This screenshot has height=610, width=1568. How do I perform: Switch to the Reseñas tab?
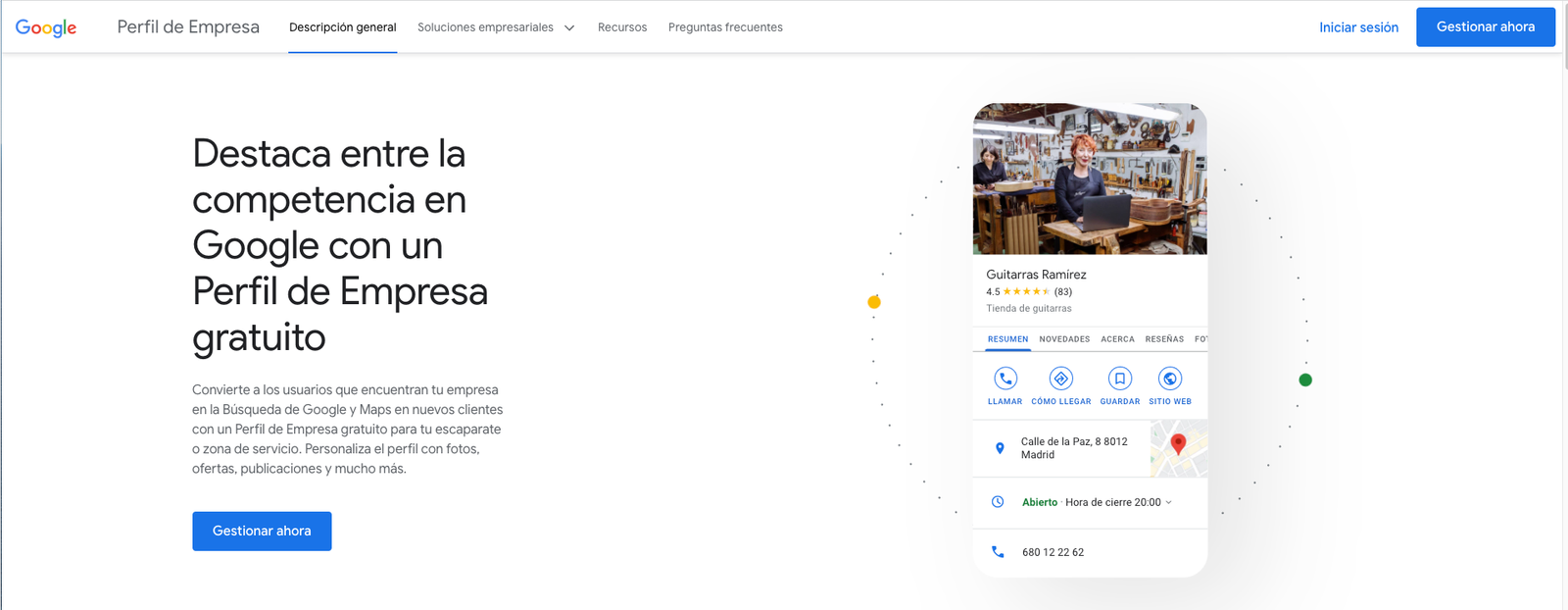pyautogui.click(x=1164, y=339)
